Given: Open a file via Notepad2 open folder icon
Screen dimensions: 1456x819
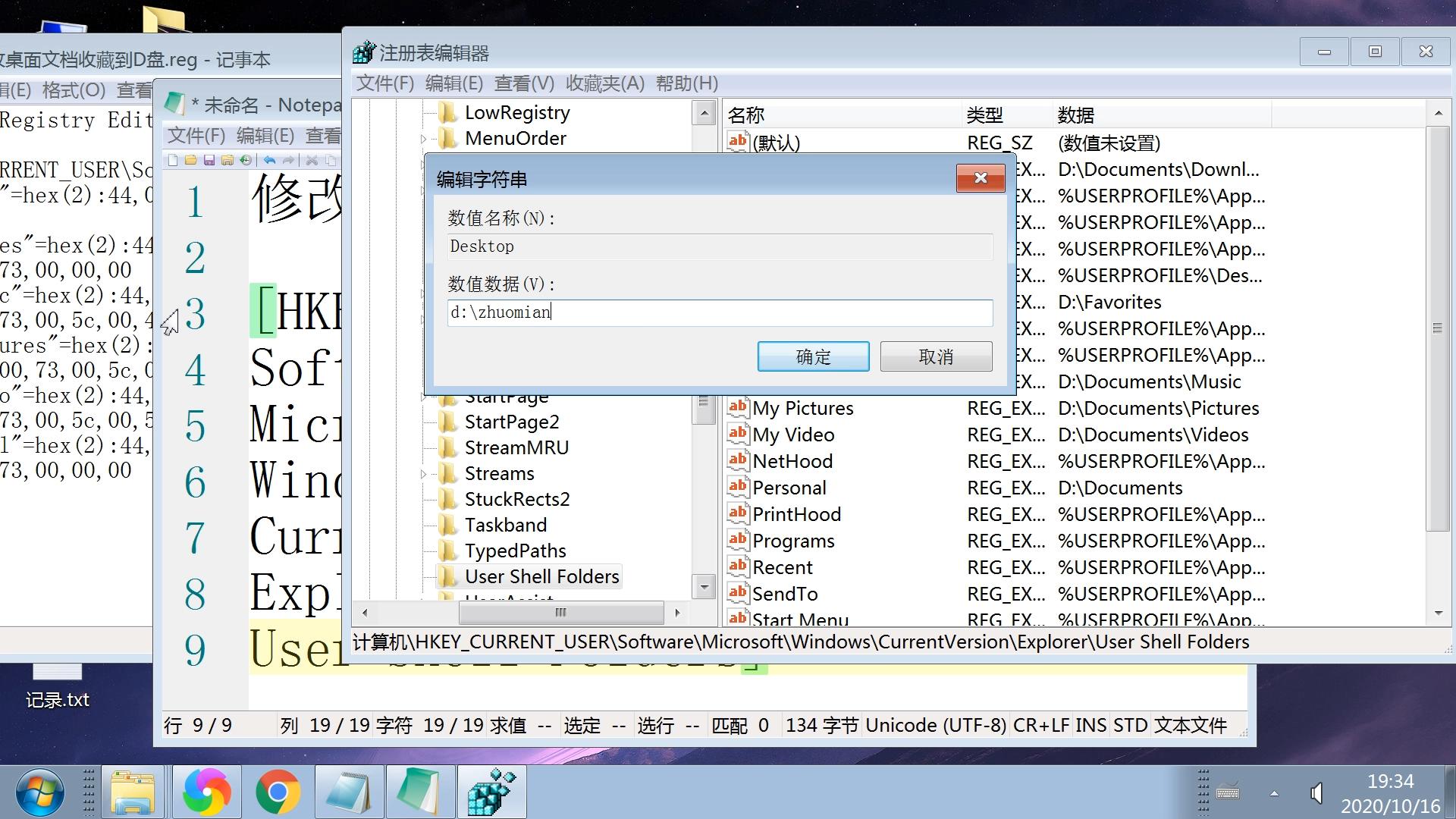Looking at the screenshot, I should tap(190, 160).
